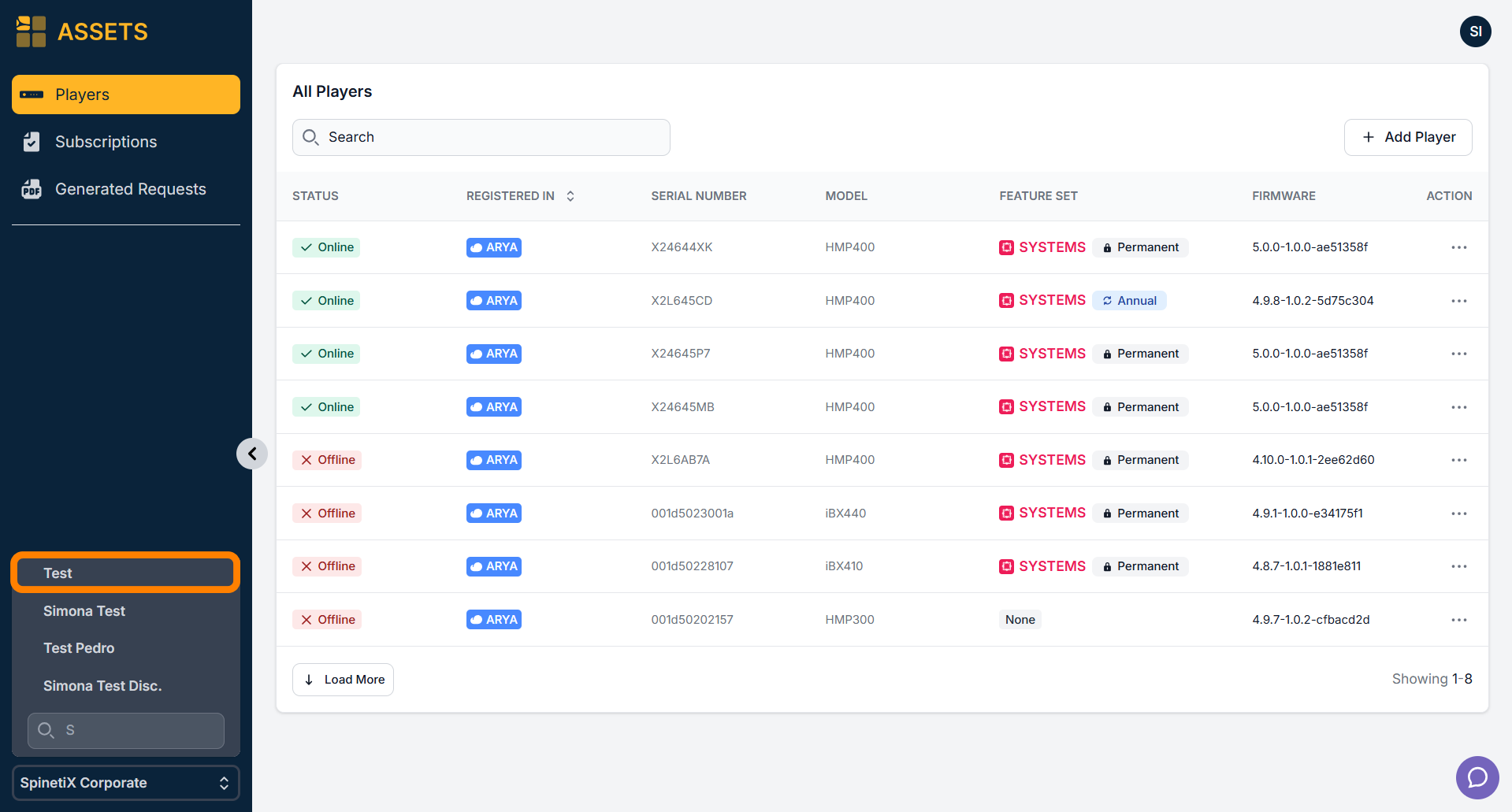Open actions menu for player X2L6AB7A
This screenshot has height=812, width=1512.
(1459, 460)
